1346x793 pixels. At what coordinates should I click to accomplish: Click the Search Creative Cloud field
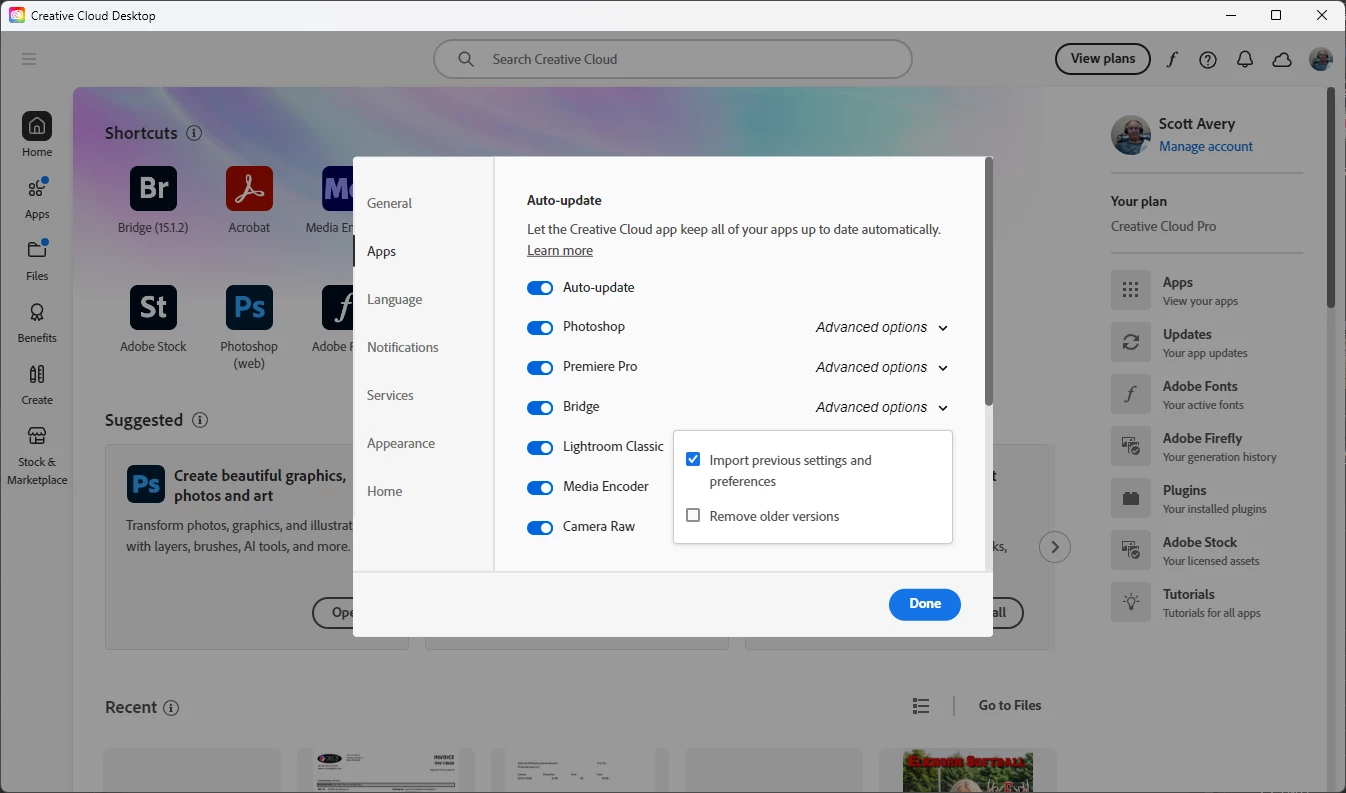[673, 59]
